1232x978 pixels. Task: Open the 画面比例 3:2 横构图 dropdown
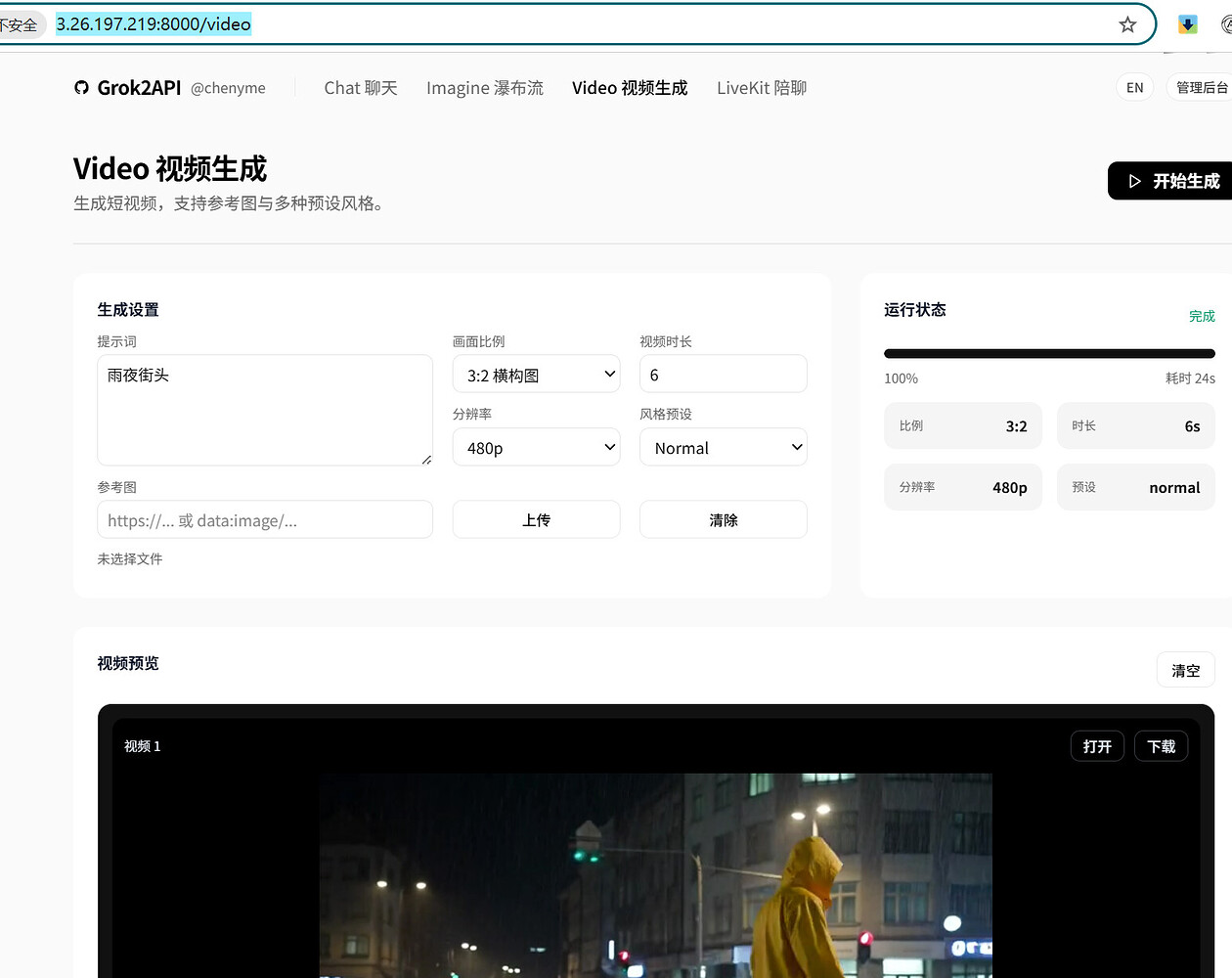click(536, 375)
